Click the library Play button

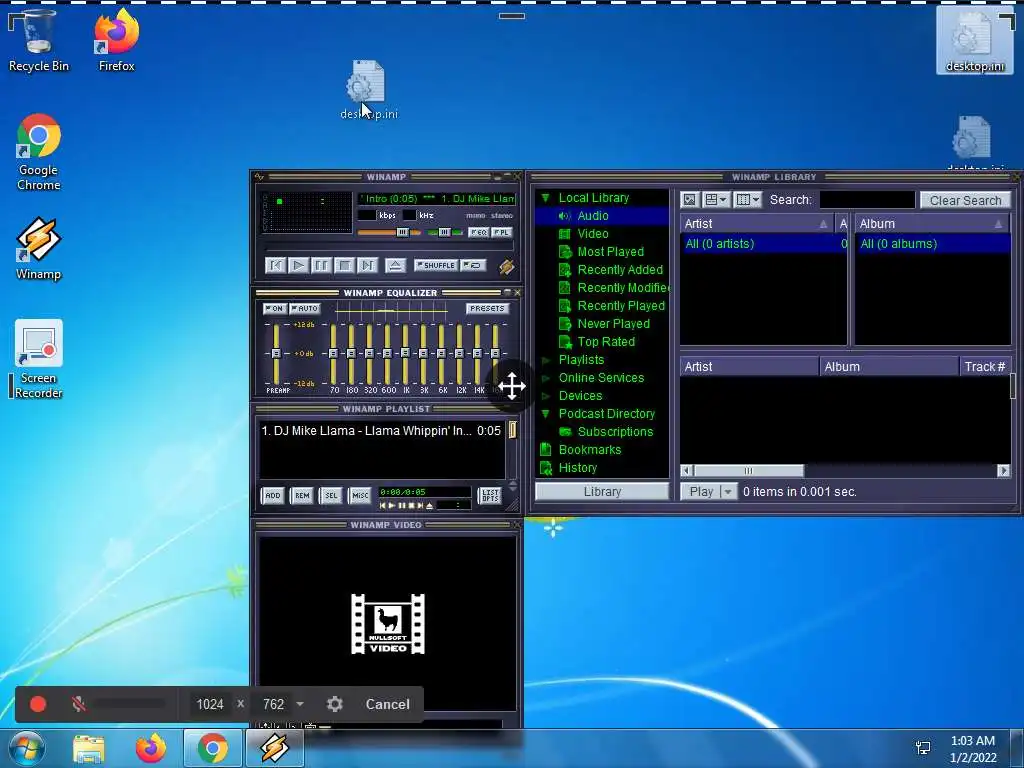[701, 492]
